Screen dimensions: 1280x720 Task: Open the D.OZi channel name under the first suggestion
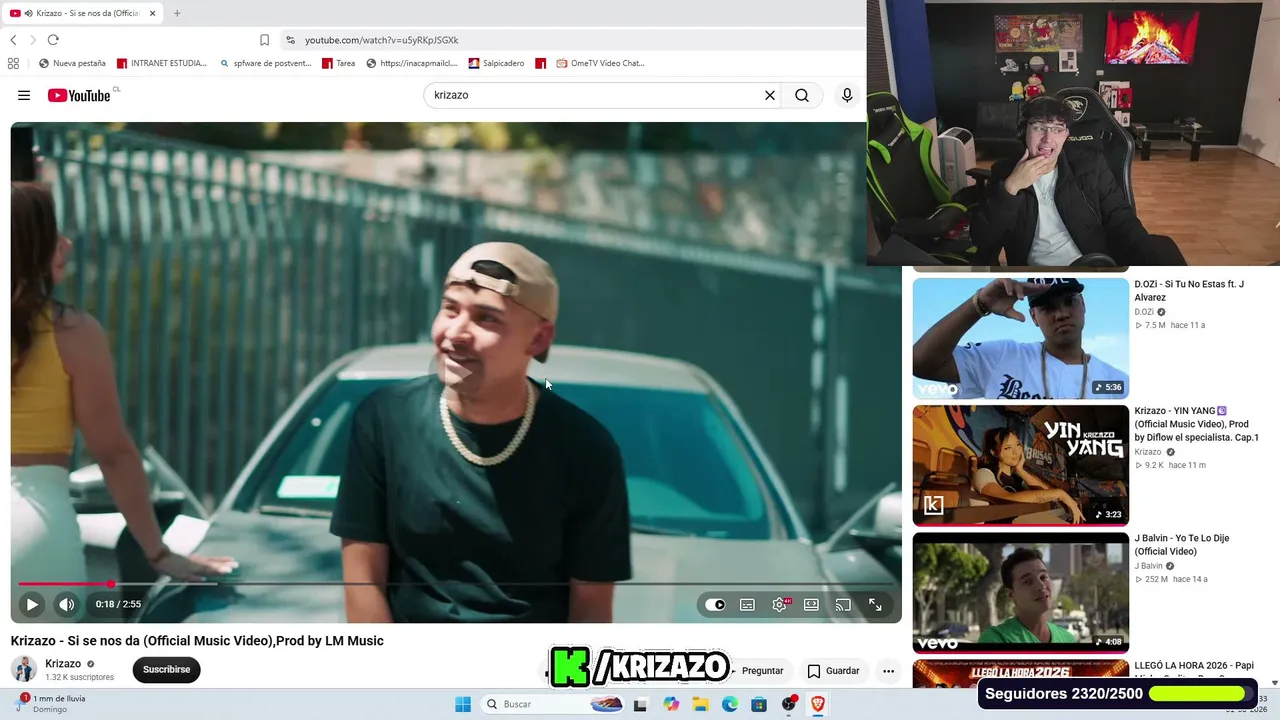[1144, 312]
